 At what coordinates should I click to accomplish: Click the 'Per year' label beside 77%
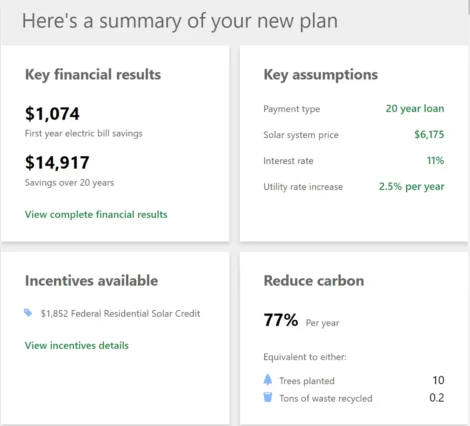tap(322, 323)
